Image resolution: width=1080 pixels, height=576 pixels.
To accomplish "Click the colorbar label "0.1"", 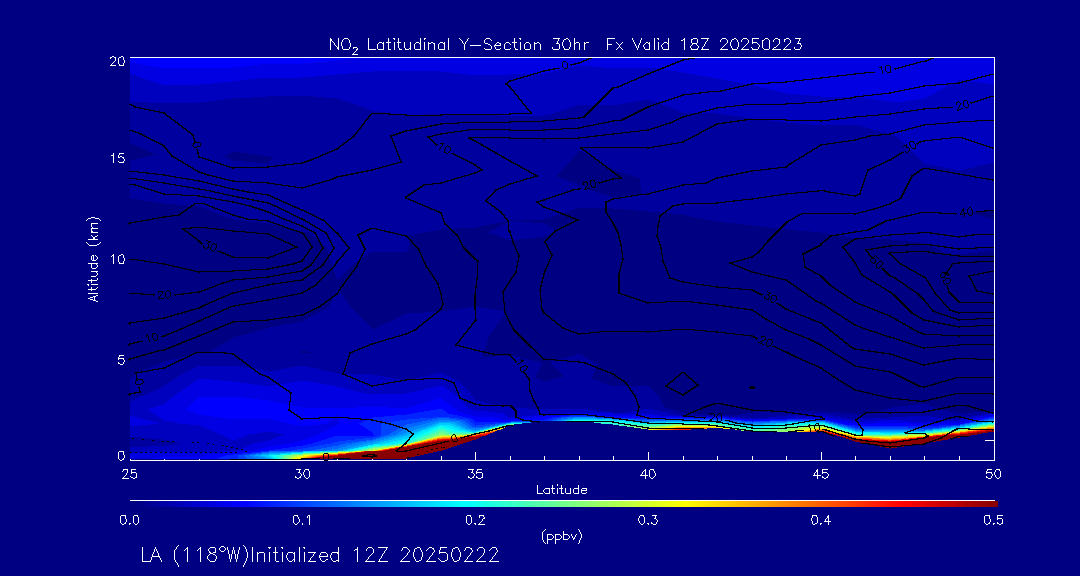I will pos(302,521).
